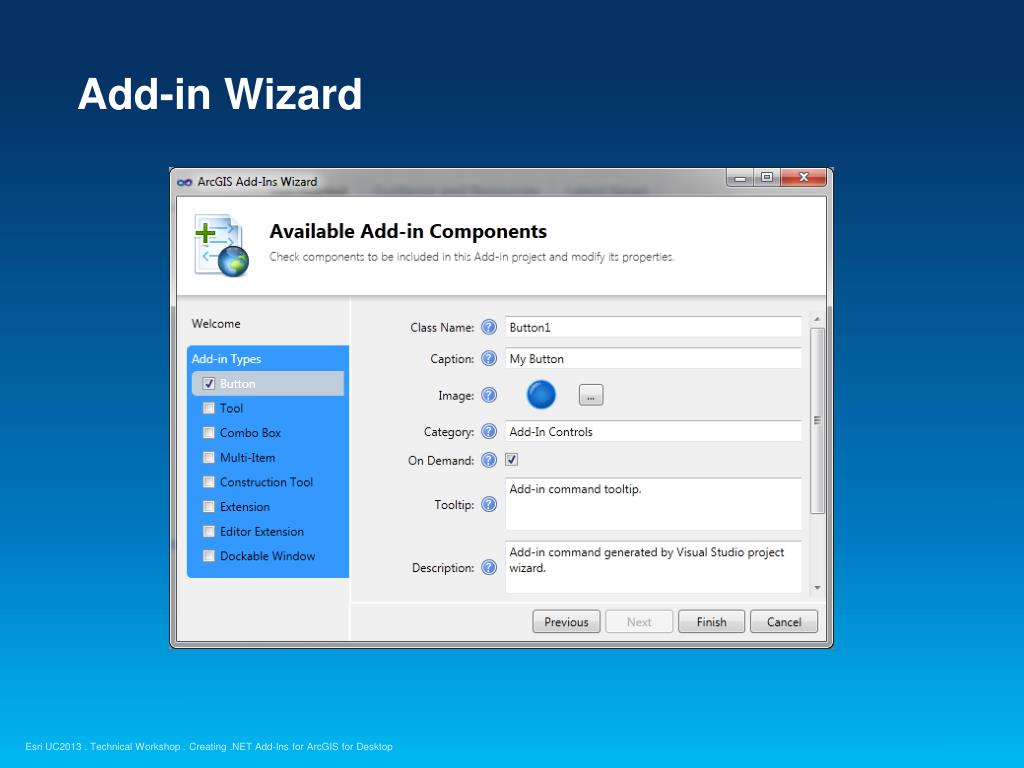Click the Finish button
Viewport: 1024px width, 768px height.
click(711, 622)
